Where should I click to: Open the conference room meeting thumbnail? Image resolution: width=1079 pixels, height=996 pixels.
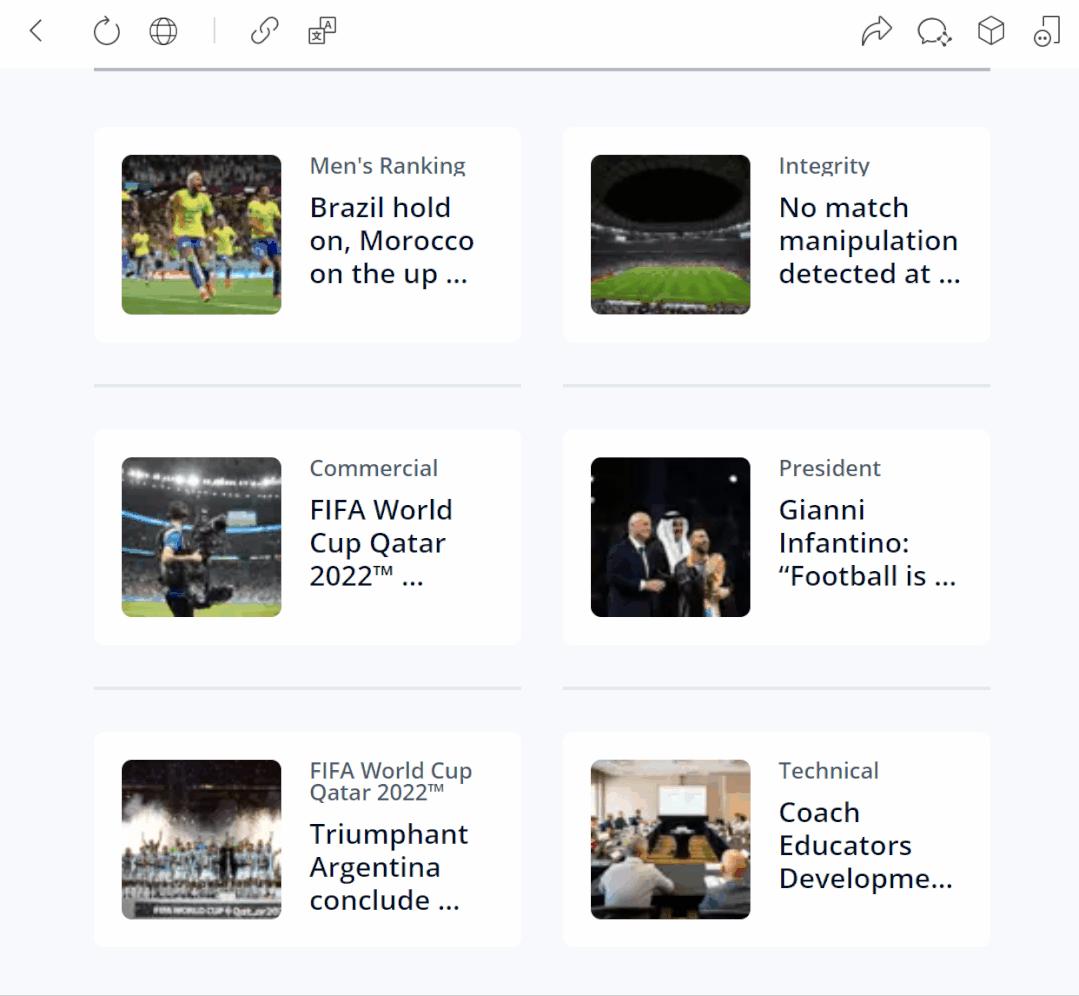pos(670,839)
